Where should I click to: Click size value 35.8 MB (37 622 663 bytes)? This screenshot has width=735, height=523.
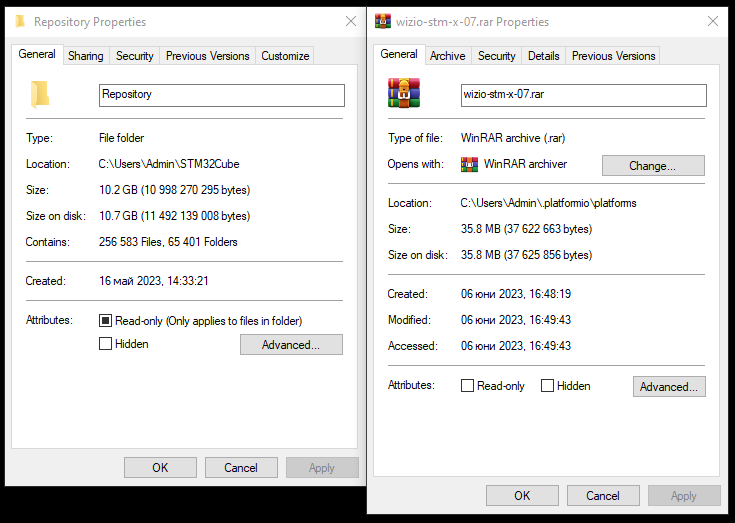point(526,229)
